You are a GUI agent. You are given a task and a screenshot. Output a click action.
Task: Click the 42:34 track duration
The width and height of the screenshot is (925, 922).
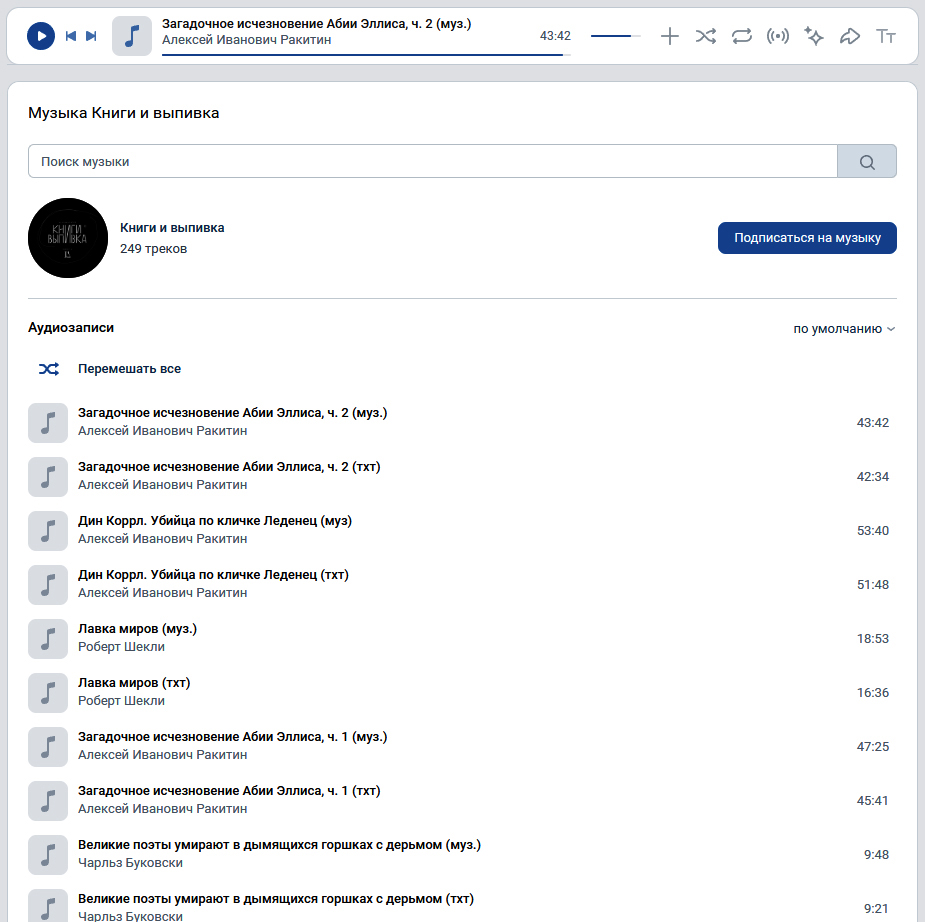[872, 477]
